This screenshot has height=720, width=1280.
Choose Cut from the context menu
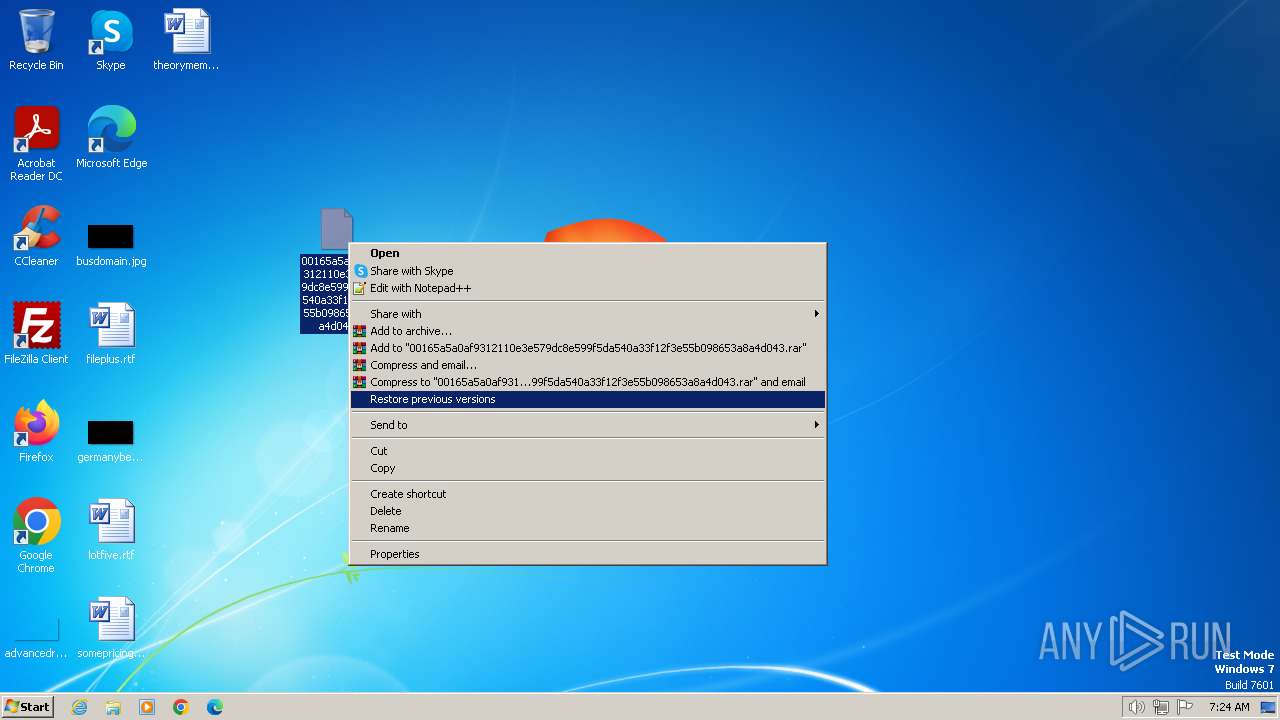coord(588,451)
